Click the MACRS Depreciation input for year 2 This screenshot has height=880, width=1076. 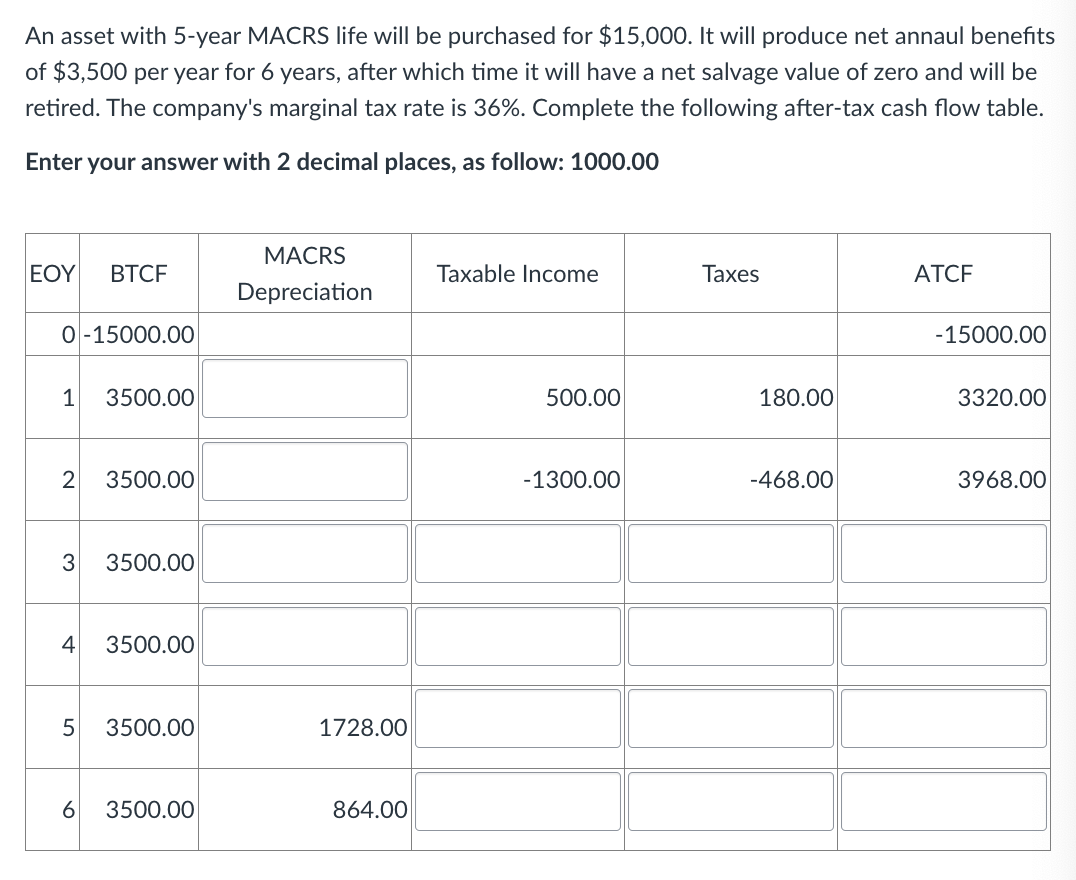coord(305,472)
